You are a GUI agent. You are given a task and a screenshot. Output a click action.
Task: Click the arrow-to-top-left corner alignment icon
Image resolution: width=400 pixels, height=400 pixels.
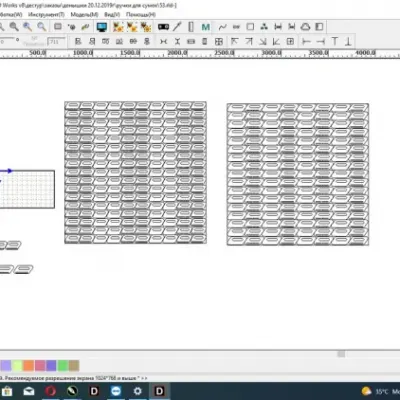tap(235, 41)
